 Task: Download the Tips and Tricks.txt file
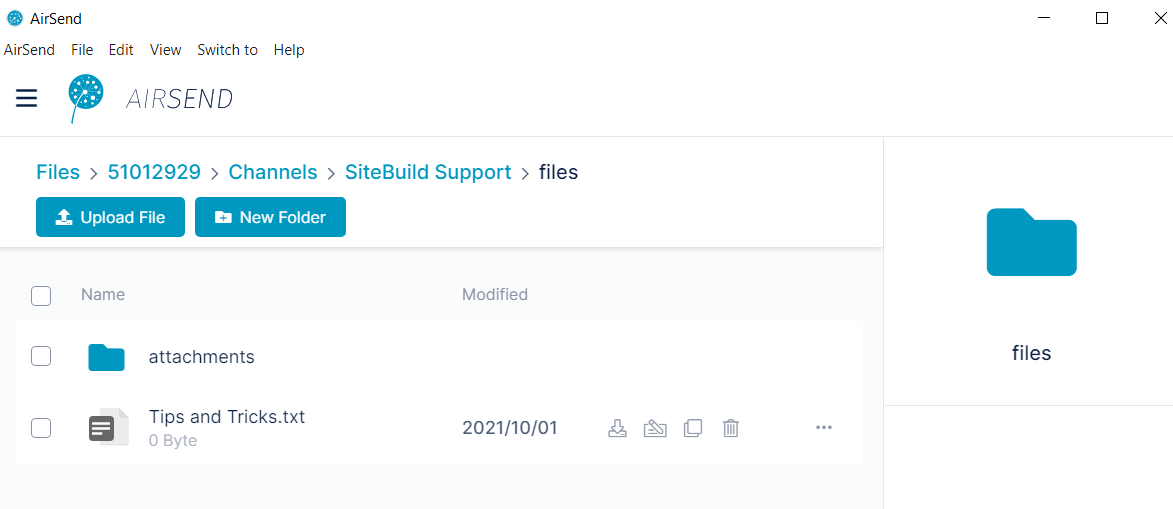point(617,428)
